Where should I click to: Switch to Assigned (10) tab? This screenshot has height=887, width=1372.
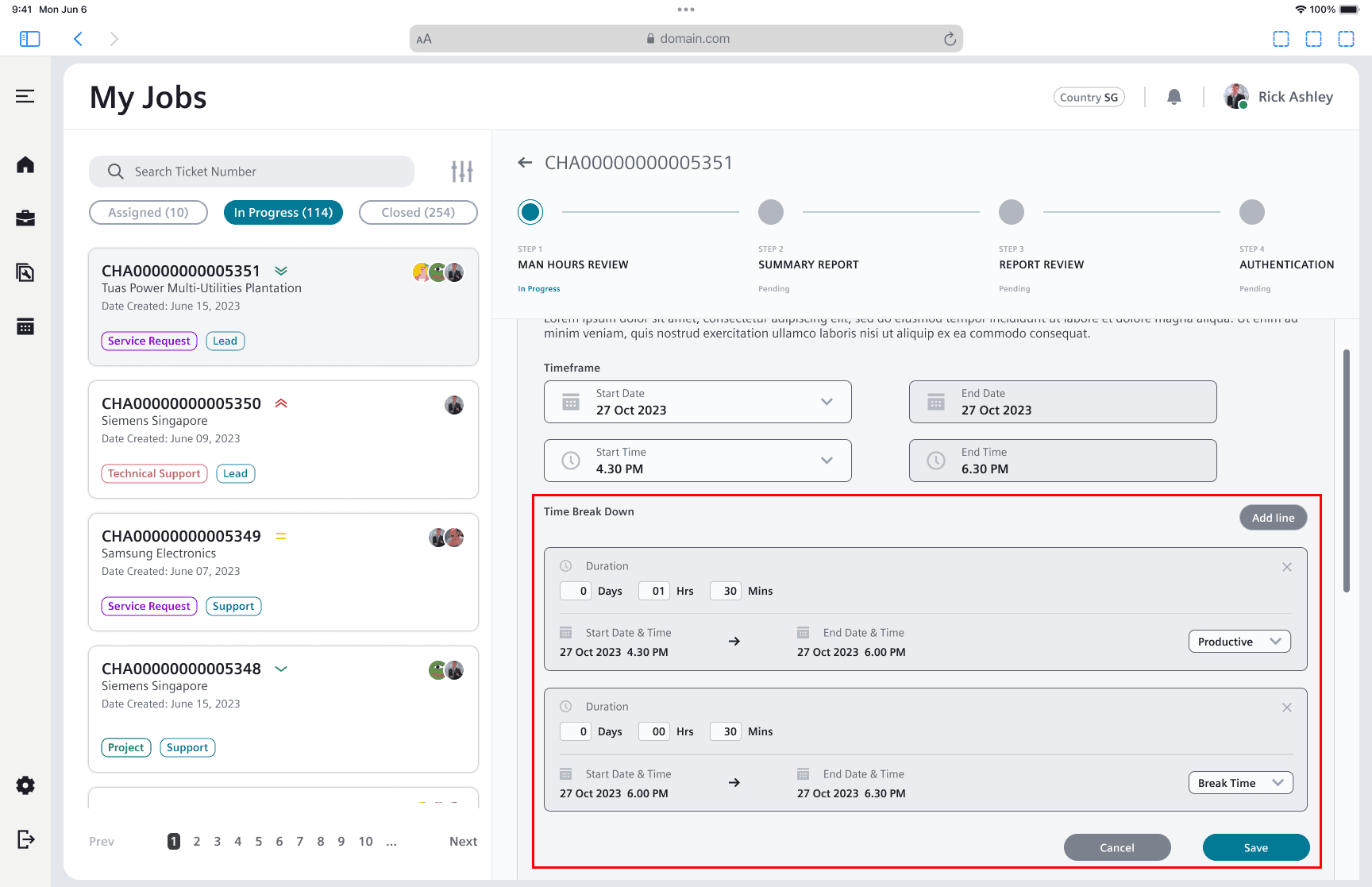click(x=148, y=212)
